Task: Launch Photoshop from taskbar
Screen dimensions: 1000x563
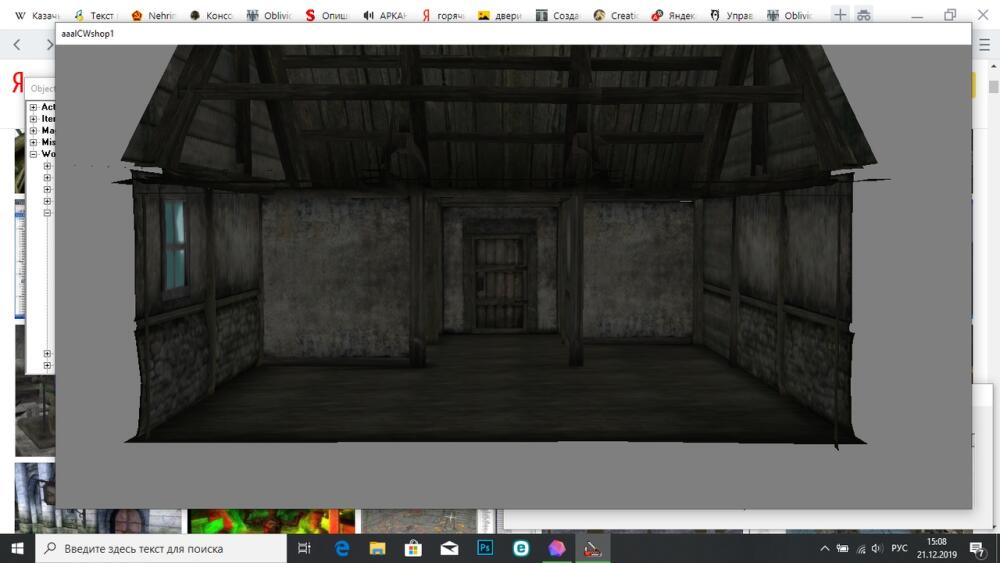Action: click(x=485, y=548)
